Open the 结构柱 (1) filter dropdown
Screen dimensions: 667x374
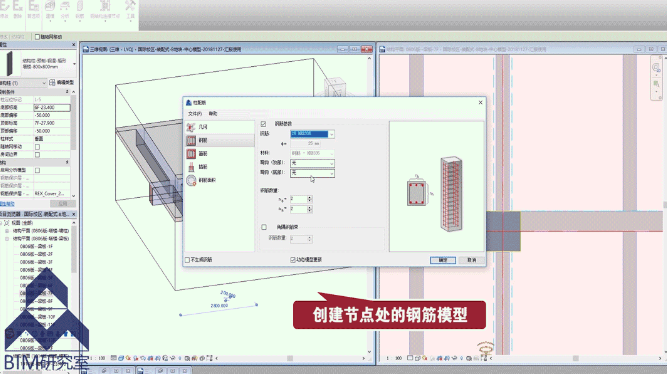point(23,83)
